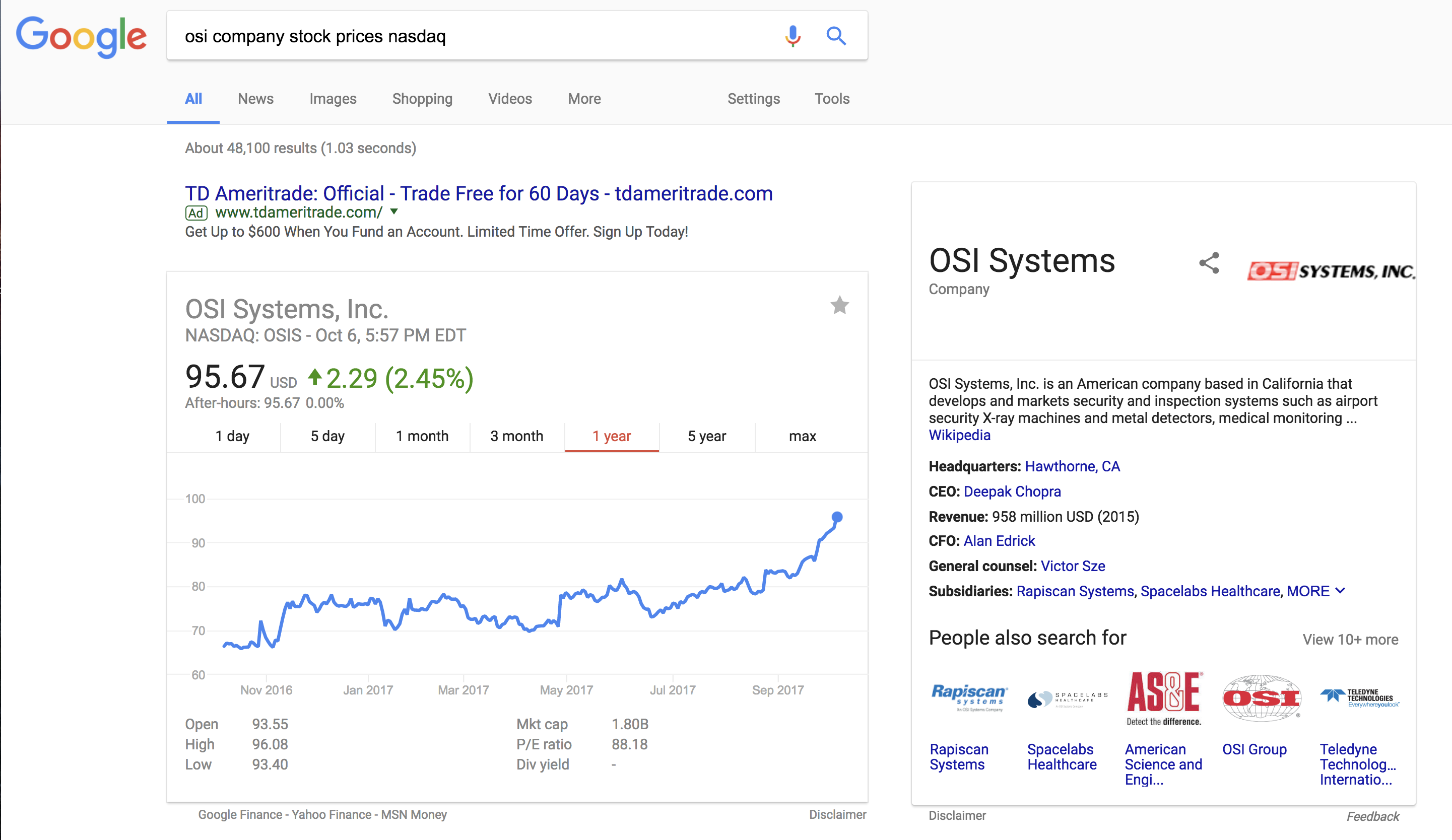Open the Deepak Chopra CEO link
The width and height of the screenshot is (1452, 840).
[x=1012, y=492]
